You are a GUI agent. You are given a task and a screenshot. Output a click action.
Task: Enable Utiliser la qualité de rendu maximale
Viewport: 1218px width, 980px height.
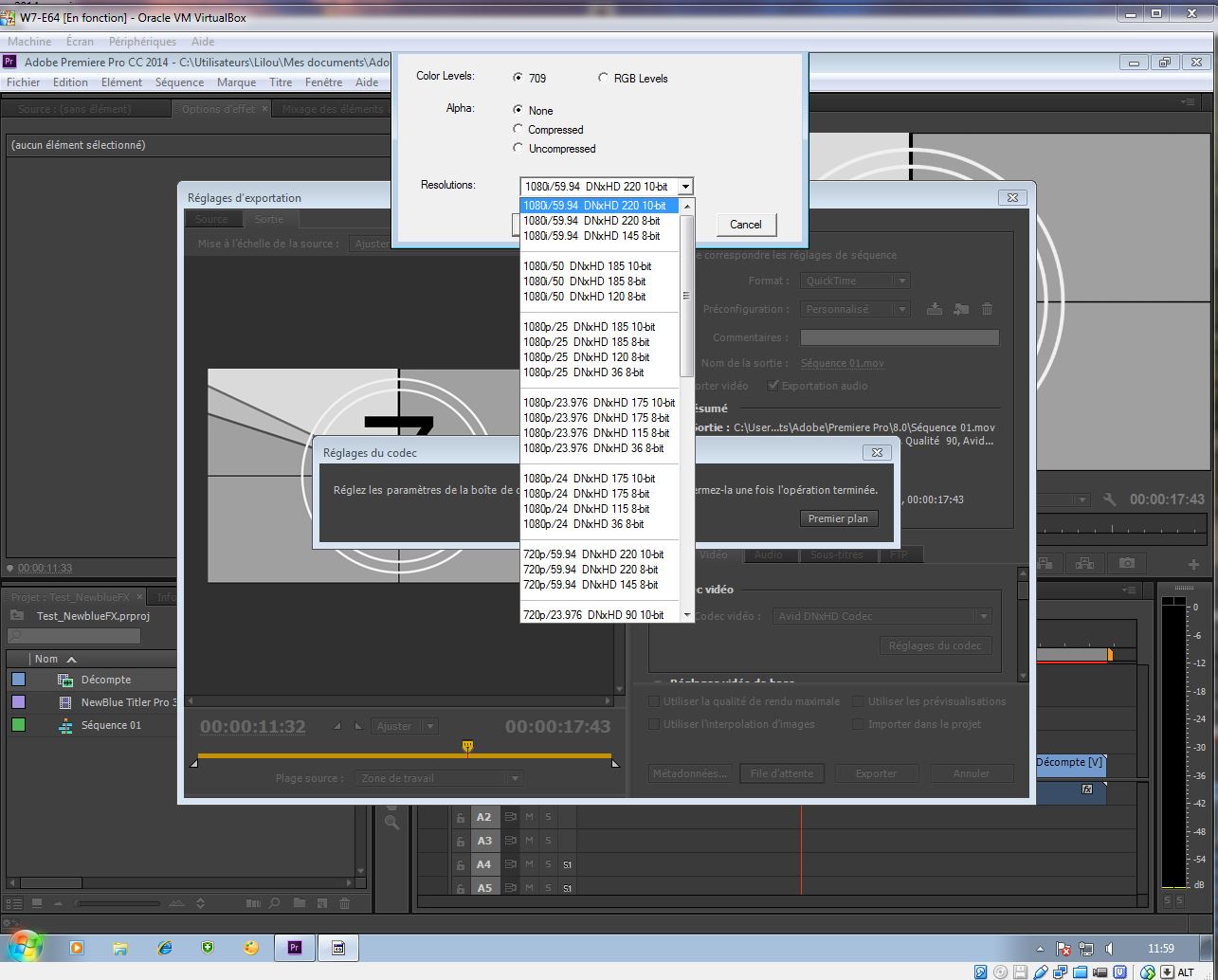pos(654,701)
